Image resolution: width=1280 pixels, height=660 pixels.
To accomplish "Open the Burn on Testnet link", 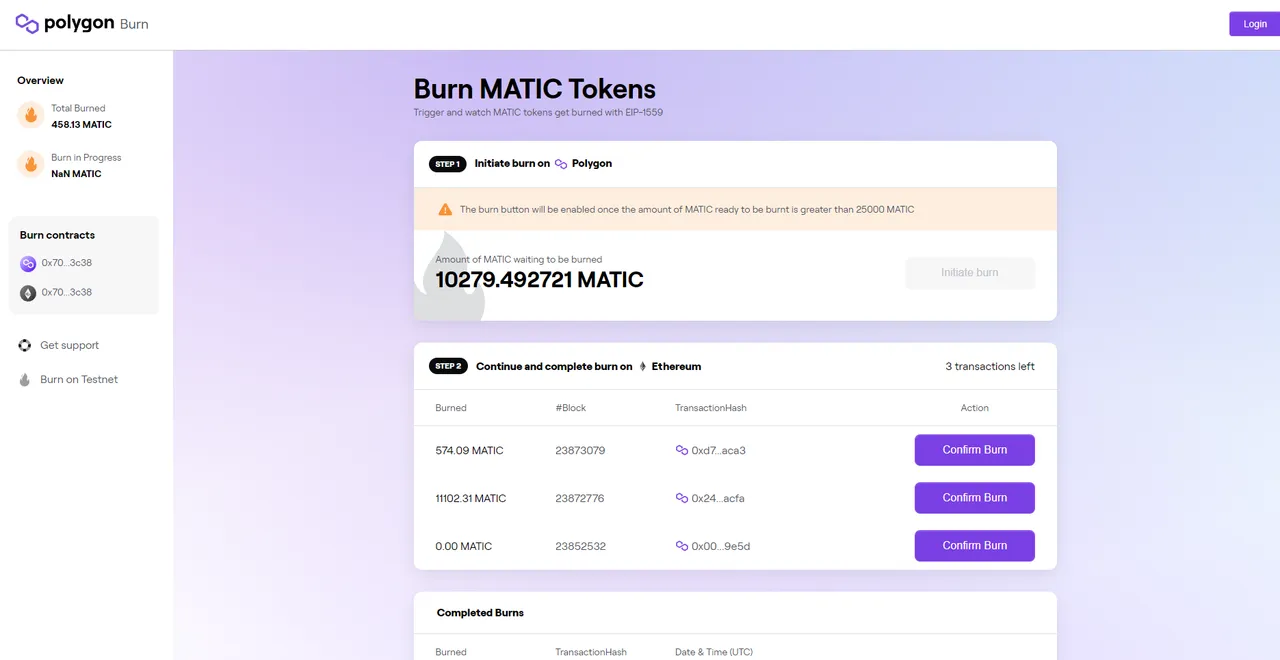I will pos(79,379).
